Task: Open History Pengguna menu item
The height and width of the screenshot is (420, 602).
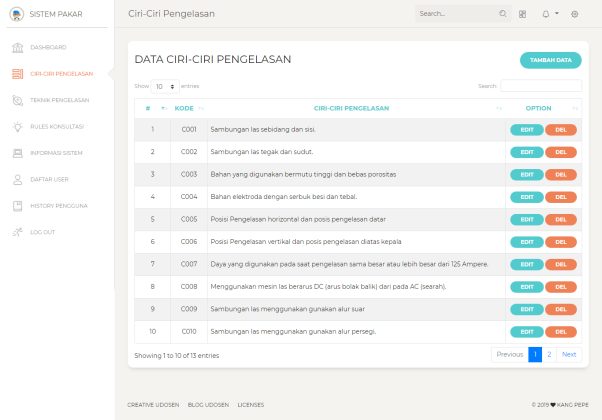Action: (x=59, y=206)
